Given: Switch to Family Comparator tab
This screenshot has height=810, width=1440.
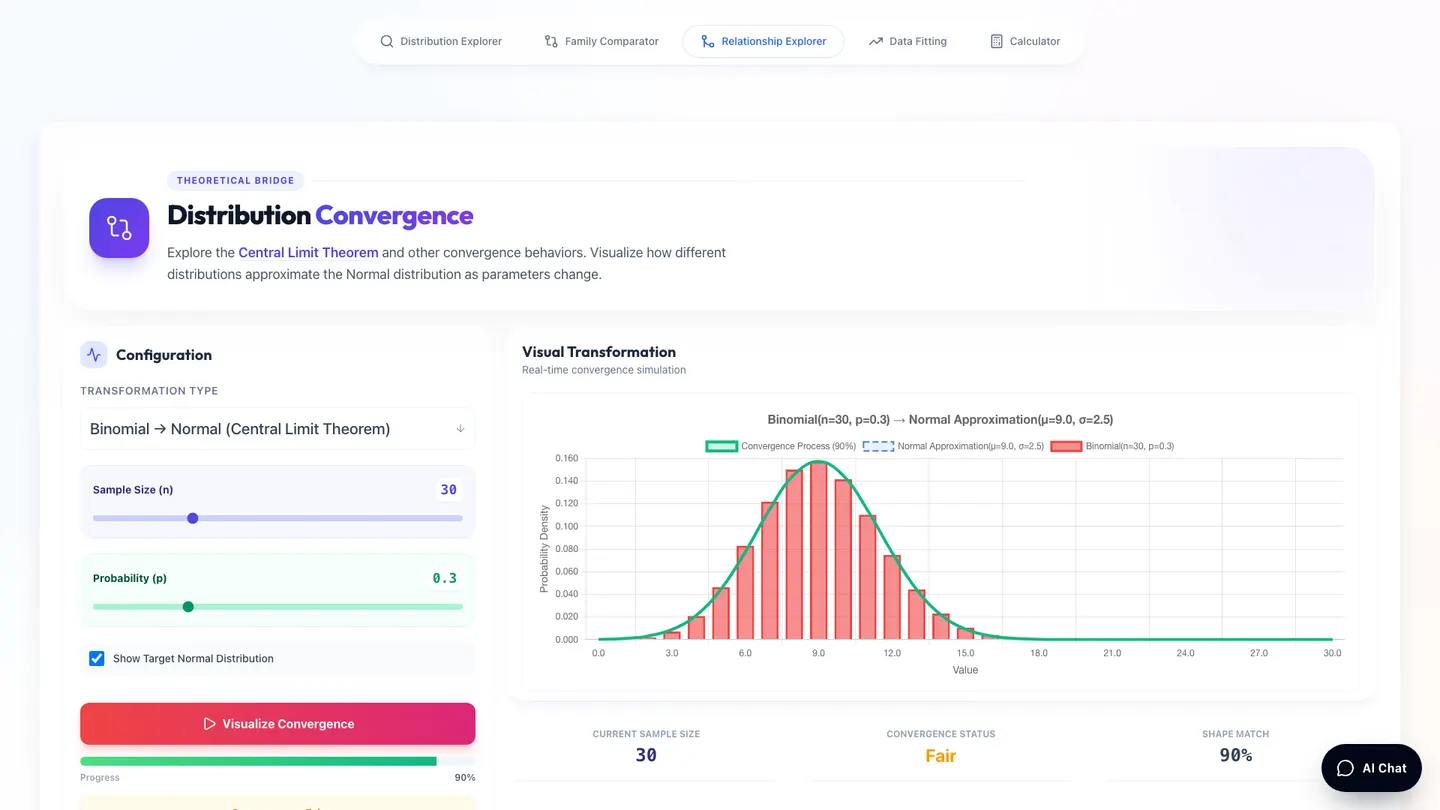Looking at the screenshot, I should [601, 41].
